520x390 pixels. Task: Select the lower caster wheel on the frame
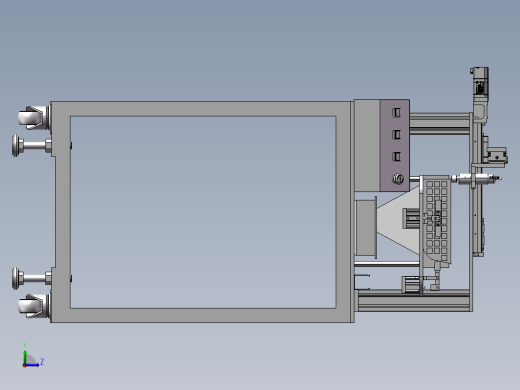pyautogui.click(x=31, y=306)
